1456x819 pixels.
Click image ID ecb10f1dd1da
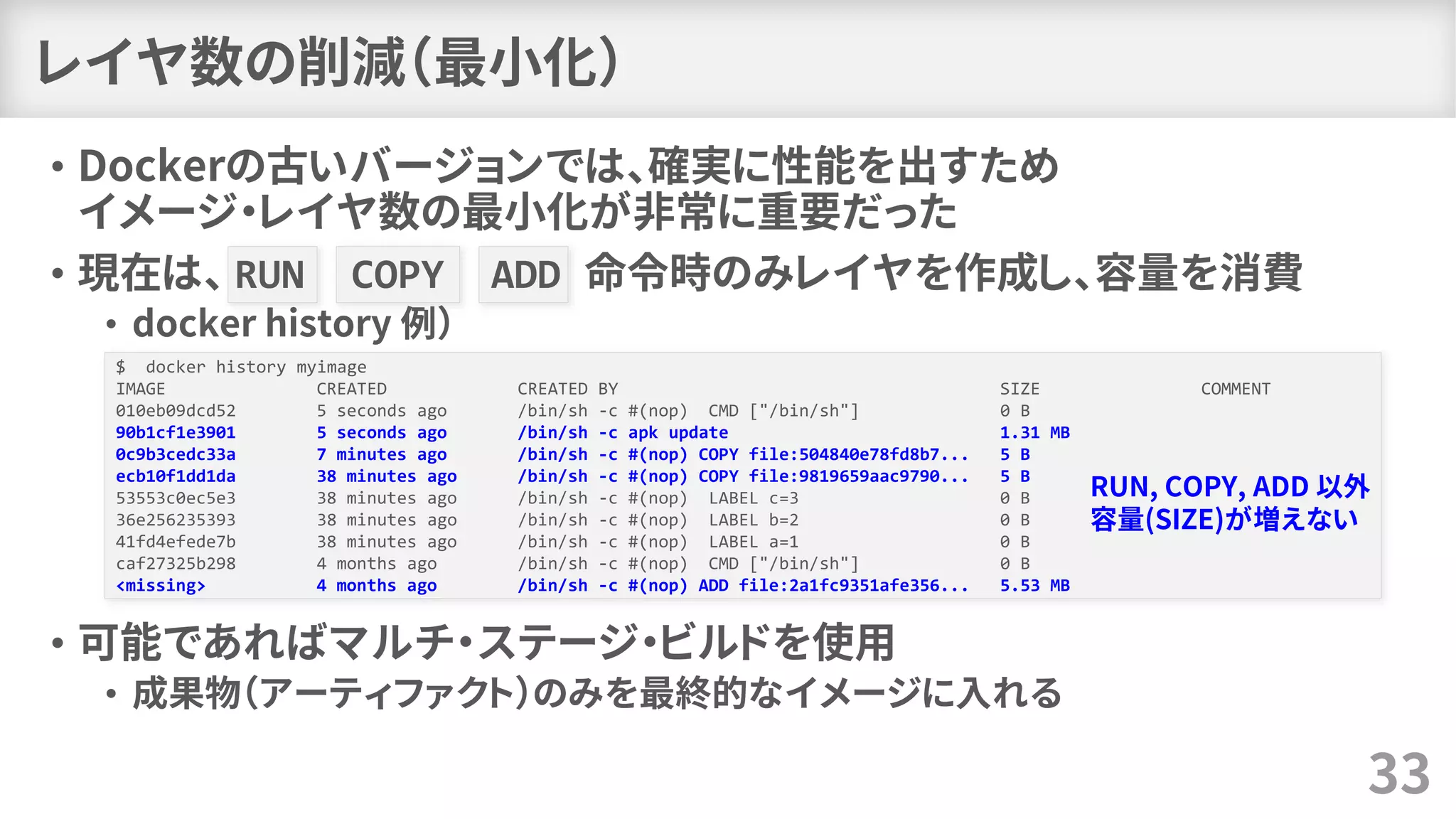point(176,476)
